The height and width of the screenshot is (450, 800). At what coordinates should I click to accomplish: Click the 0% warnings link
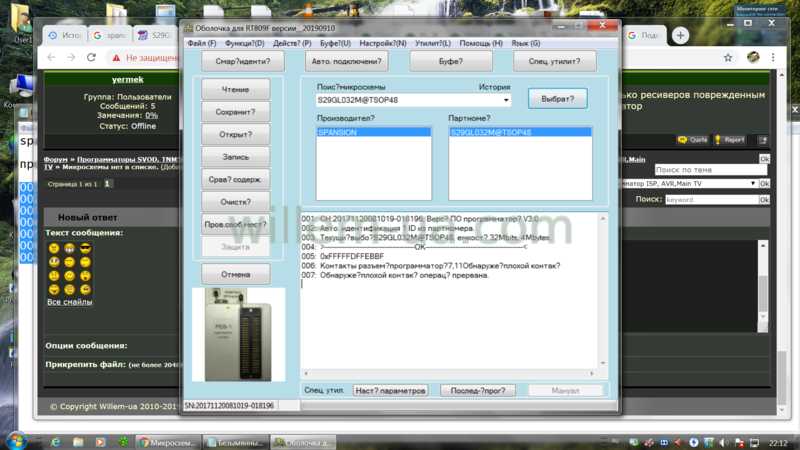[151, 116]
